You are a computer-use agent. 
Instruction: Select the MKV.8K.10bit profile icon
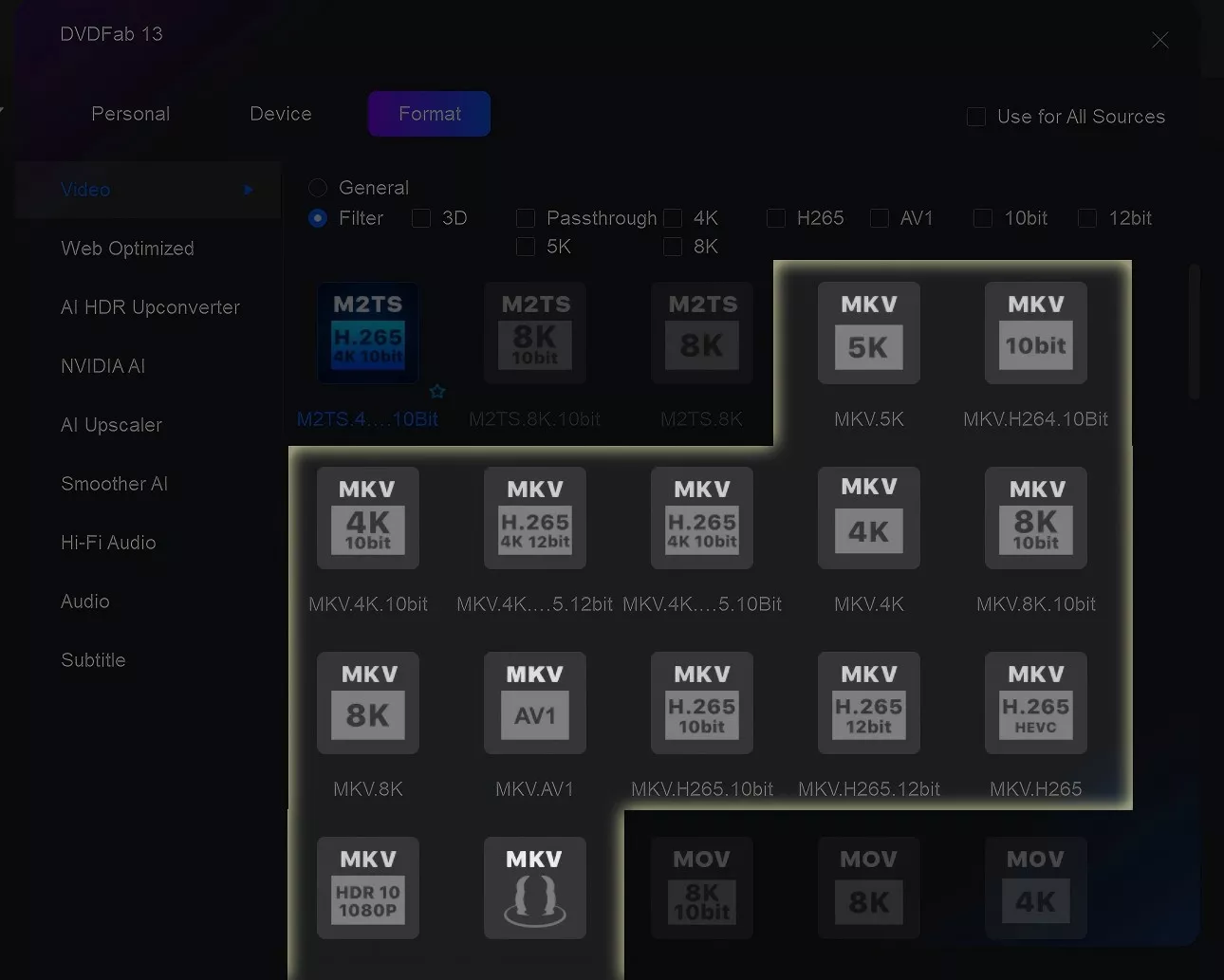(x=1035, y=518)
